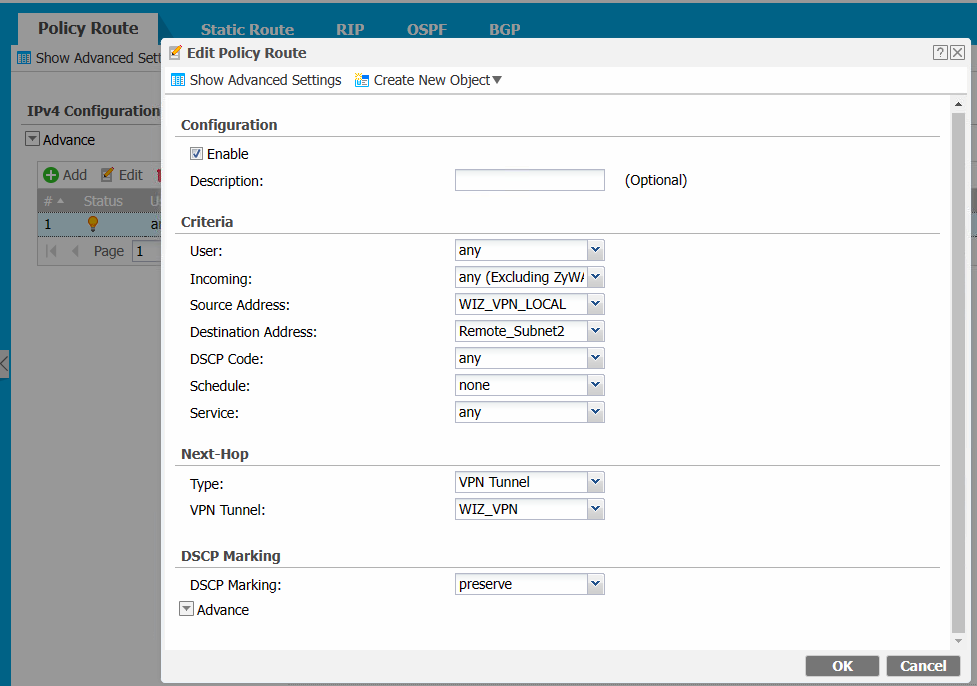Cancel the Edit Policy Route dialog
Screen dimensions: 977x686
pos(922,665)
